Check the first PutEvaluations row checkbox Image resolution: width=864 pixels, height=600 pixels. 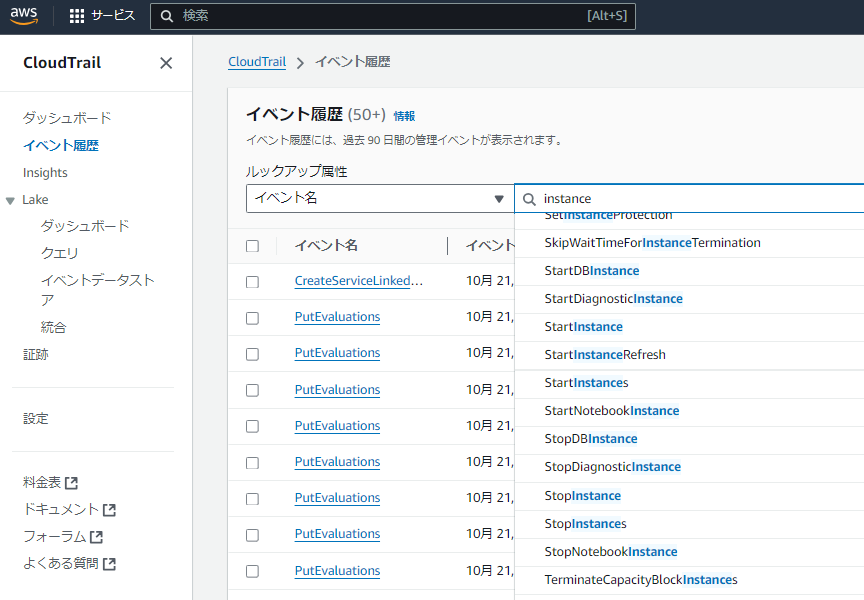pos(252,318)
